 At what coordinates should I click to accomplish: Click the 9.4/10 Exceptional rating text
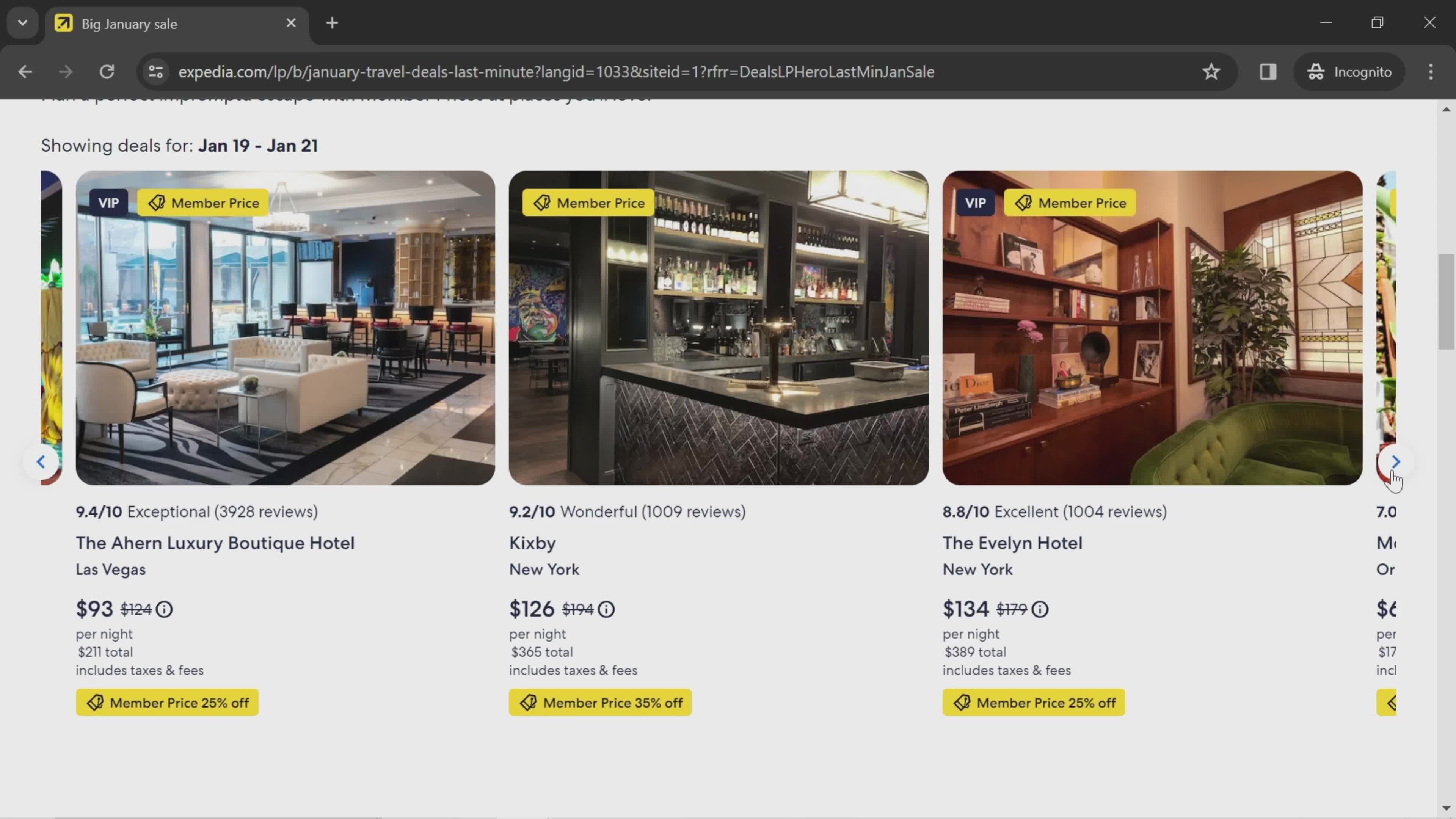coord(197,511)
